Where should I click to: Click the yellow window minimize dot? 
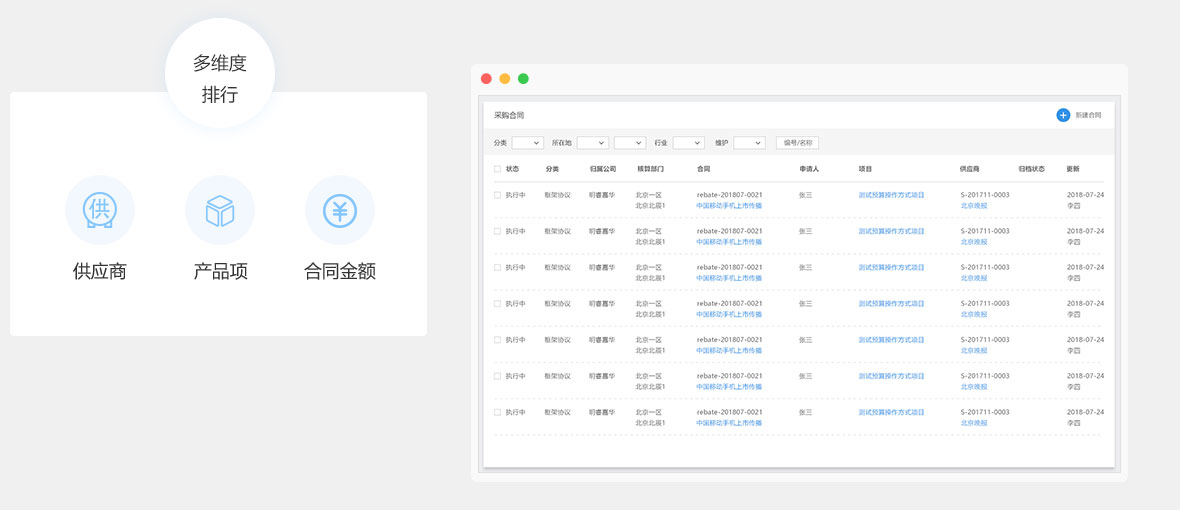coord(505,79)
